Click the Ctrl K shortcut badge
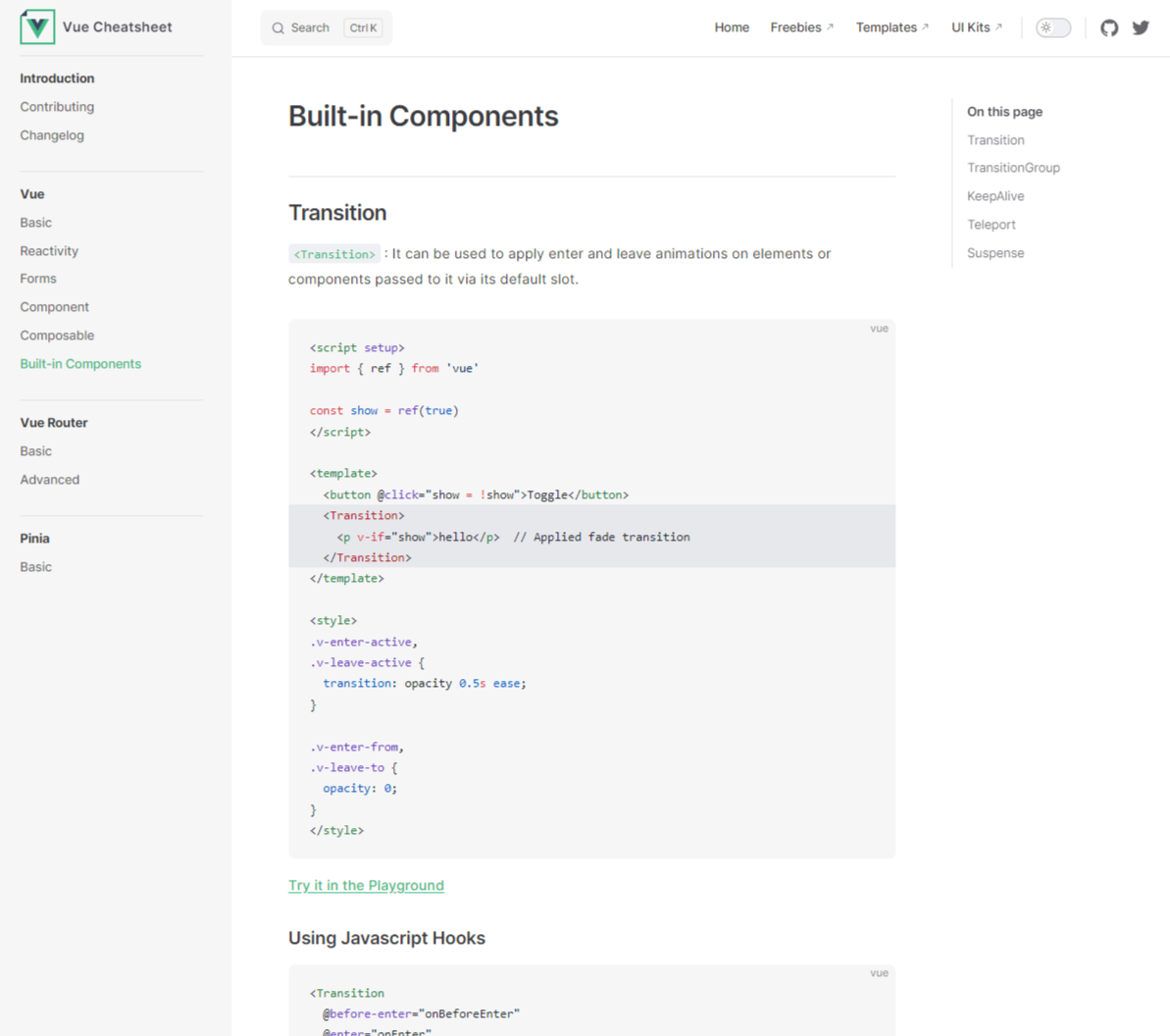The height and width of the screenshot is (1036, 1170). [x=364, y=27]
